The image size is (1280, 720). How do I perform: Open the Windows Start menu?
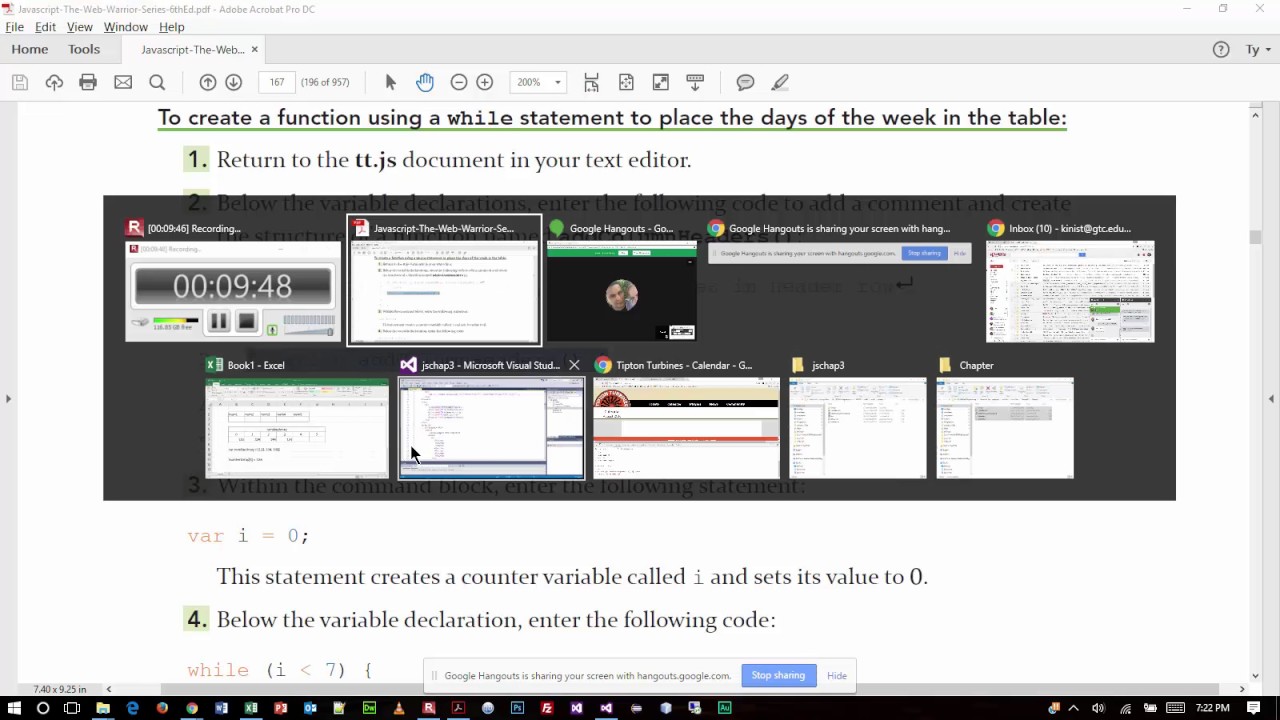[x=14, y=708]
